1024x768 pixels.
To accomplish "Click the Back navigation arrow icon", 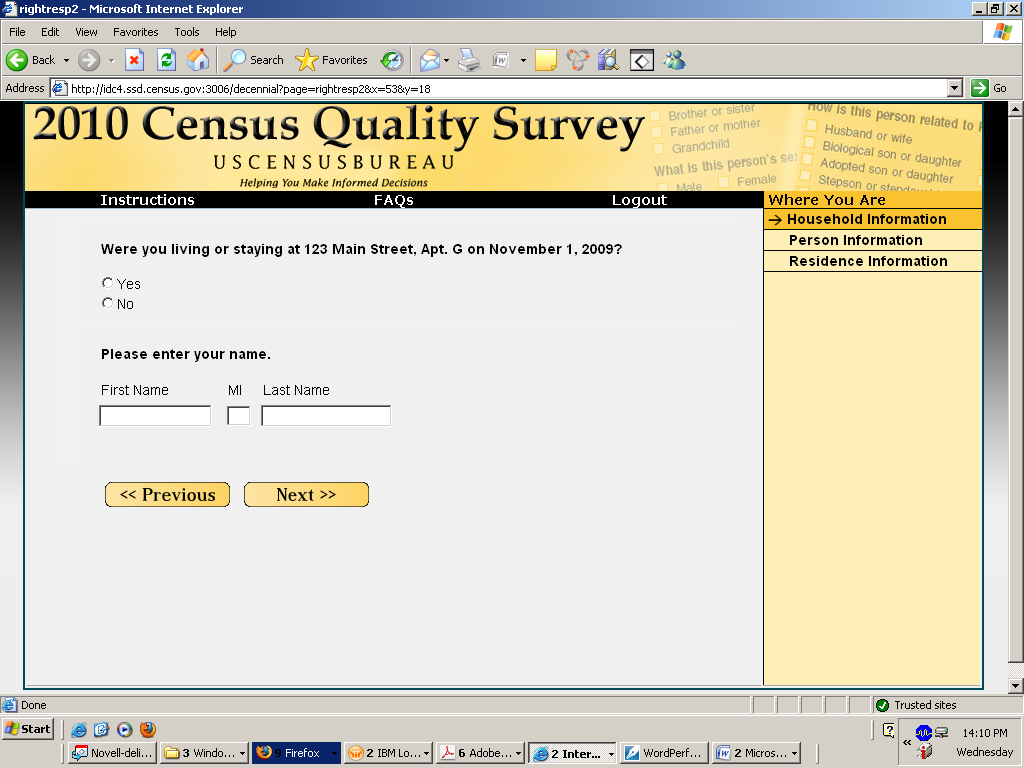I will (x=17, y=60).
